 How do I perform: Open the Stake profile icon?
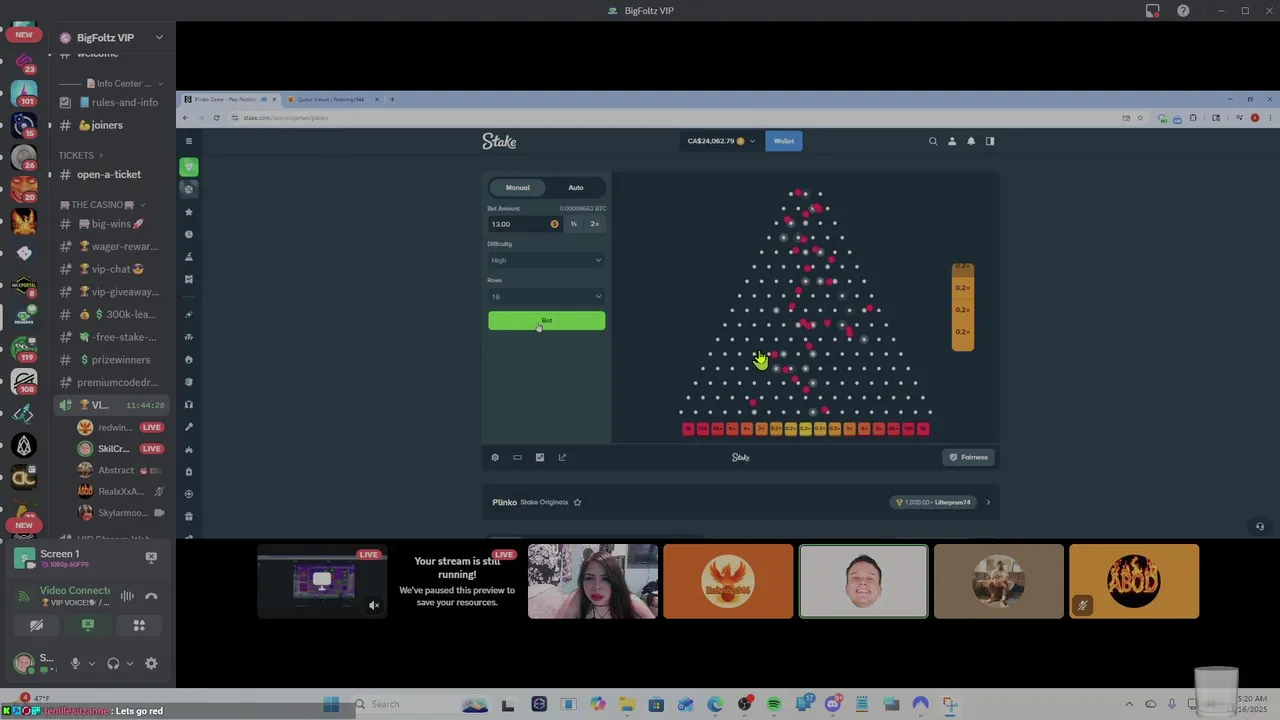point(952,141)
